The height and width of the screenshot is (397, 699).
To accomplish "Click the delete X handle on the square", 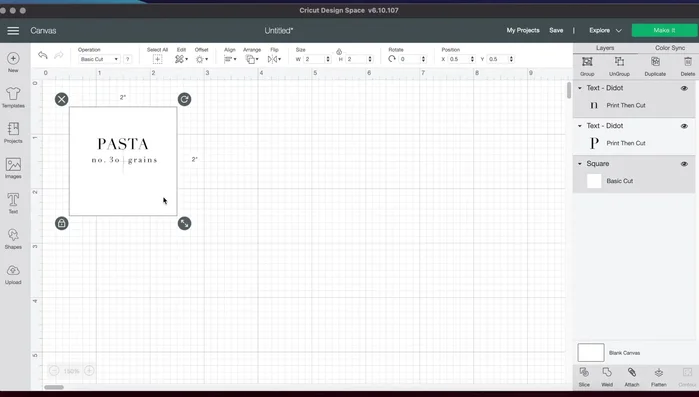I will pyautogui.click(x=62, y=99).
